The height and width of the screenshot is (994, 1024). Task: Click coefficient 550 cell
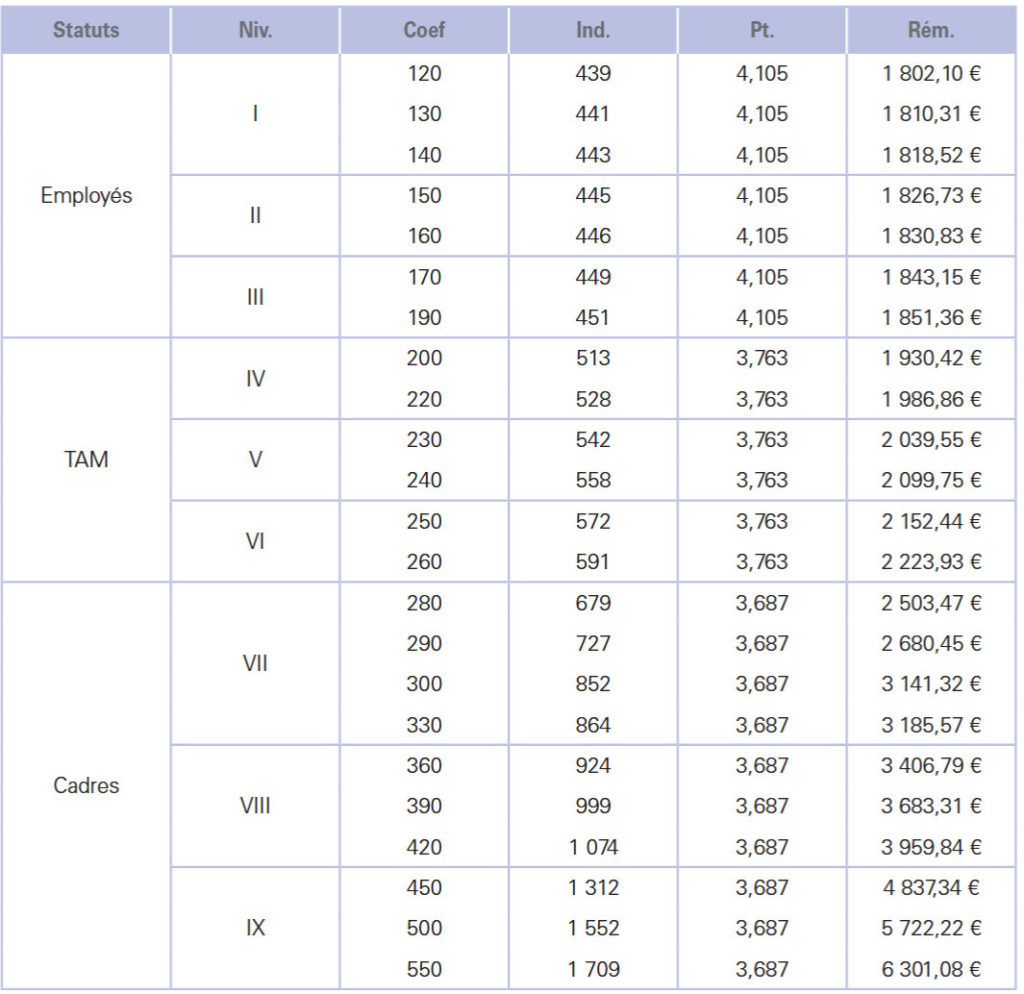[424, 969]
